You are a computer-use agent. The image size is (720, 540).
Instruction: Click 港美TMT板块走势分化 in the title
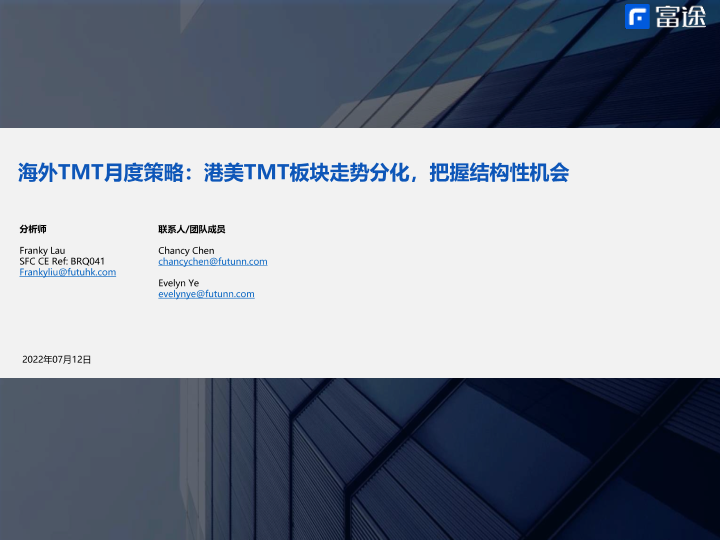307,173
